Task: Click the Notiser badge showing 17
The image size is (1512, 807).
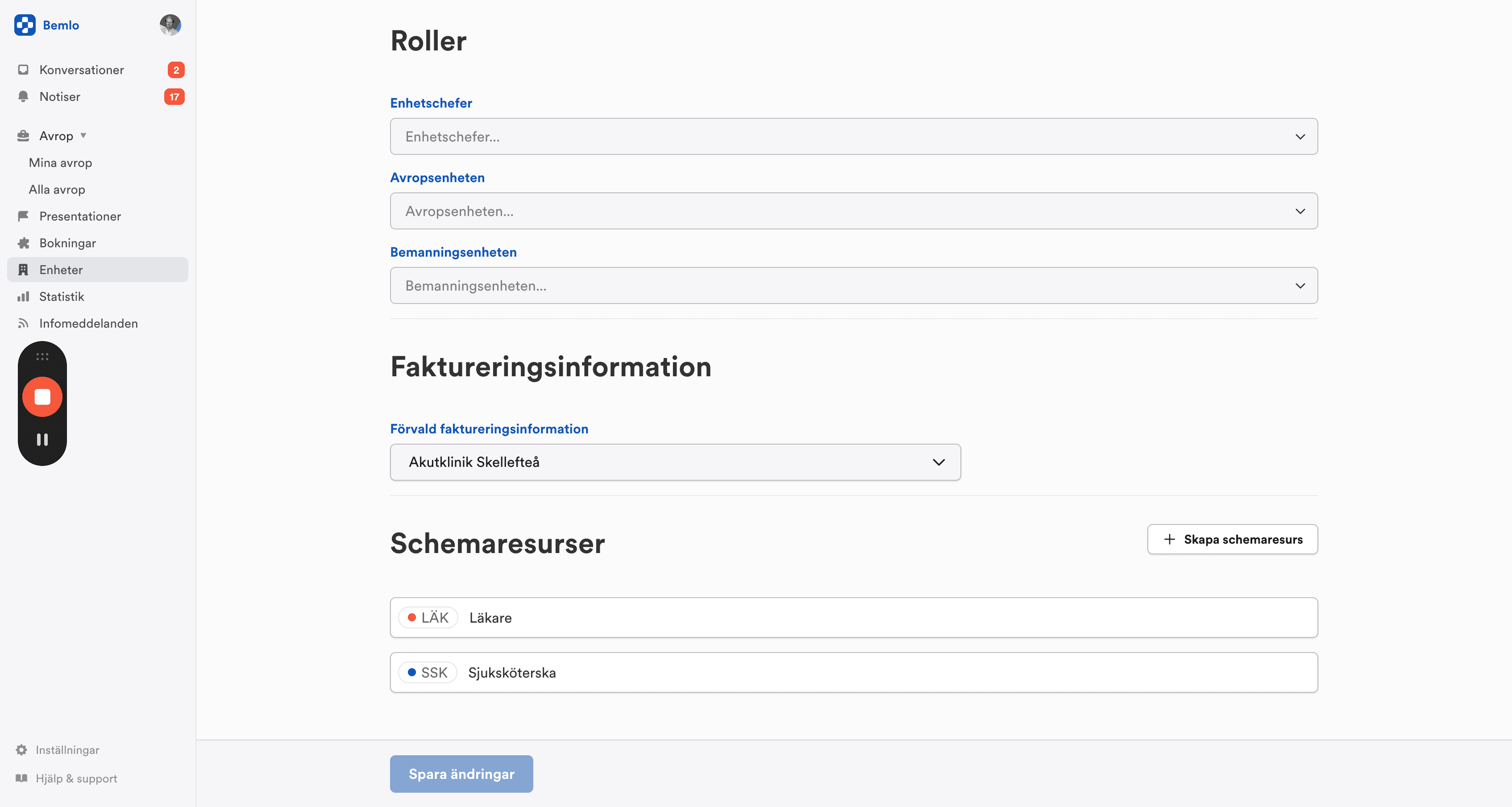Action: (174, 96)
